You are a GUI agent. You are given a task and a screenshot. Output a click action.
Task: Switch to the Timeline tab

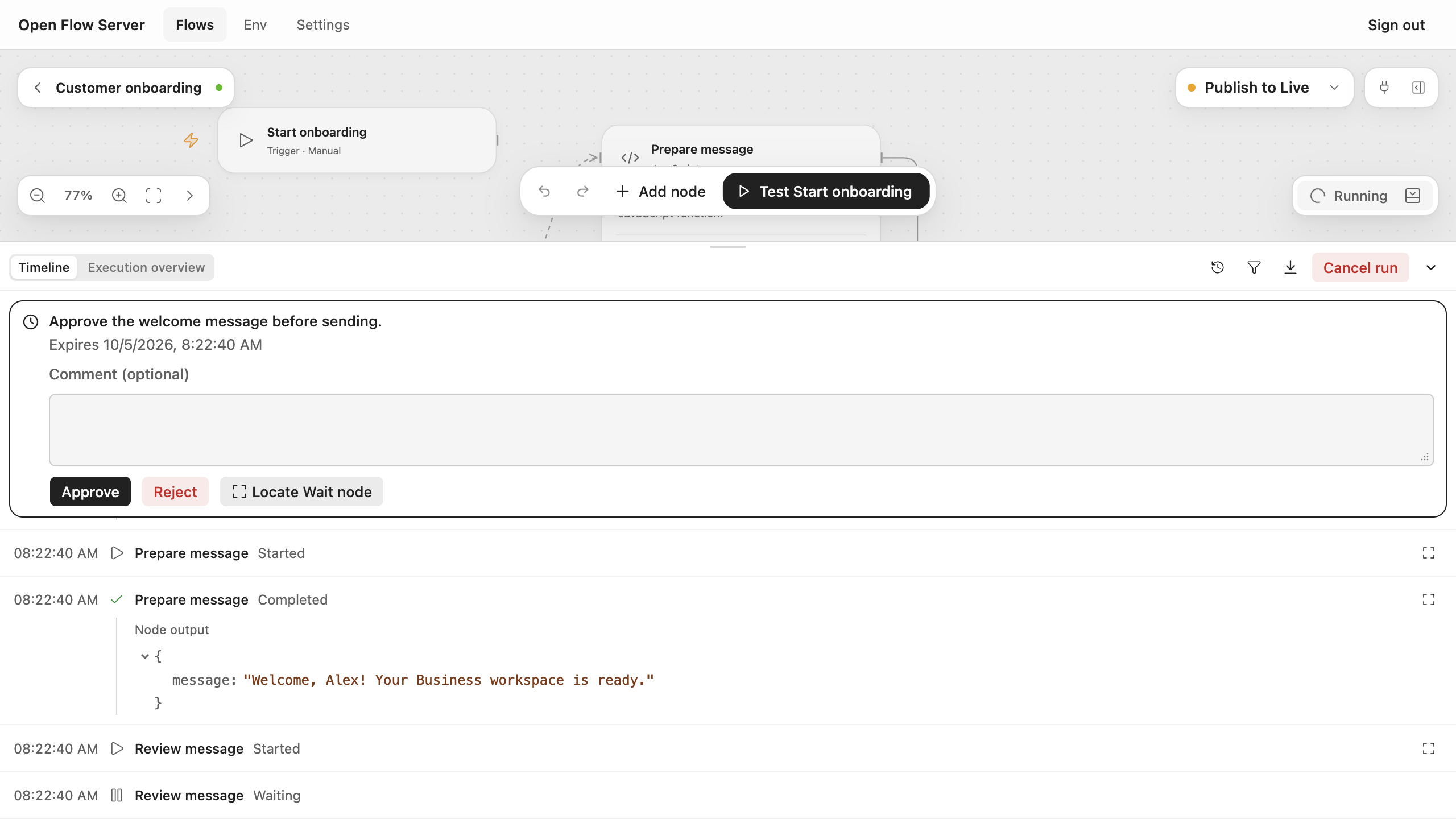(44, 267)
